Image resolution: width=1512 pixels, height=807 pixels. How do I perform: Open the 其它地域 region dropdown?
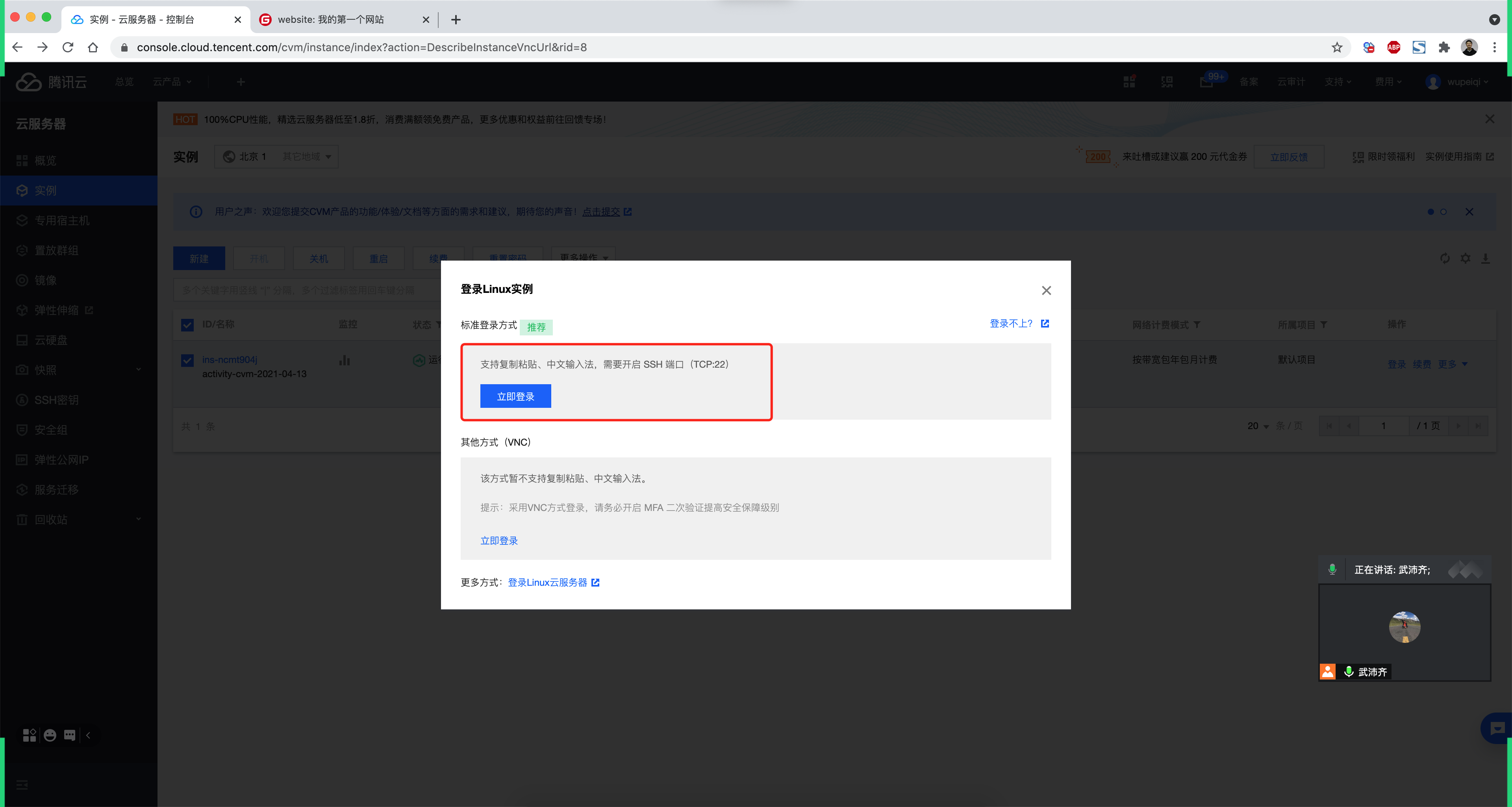[x=307, y=157]
